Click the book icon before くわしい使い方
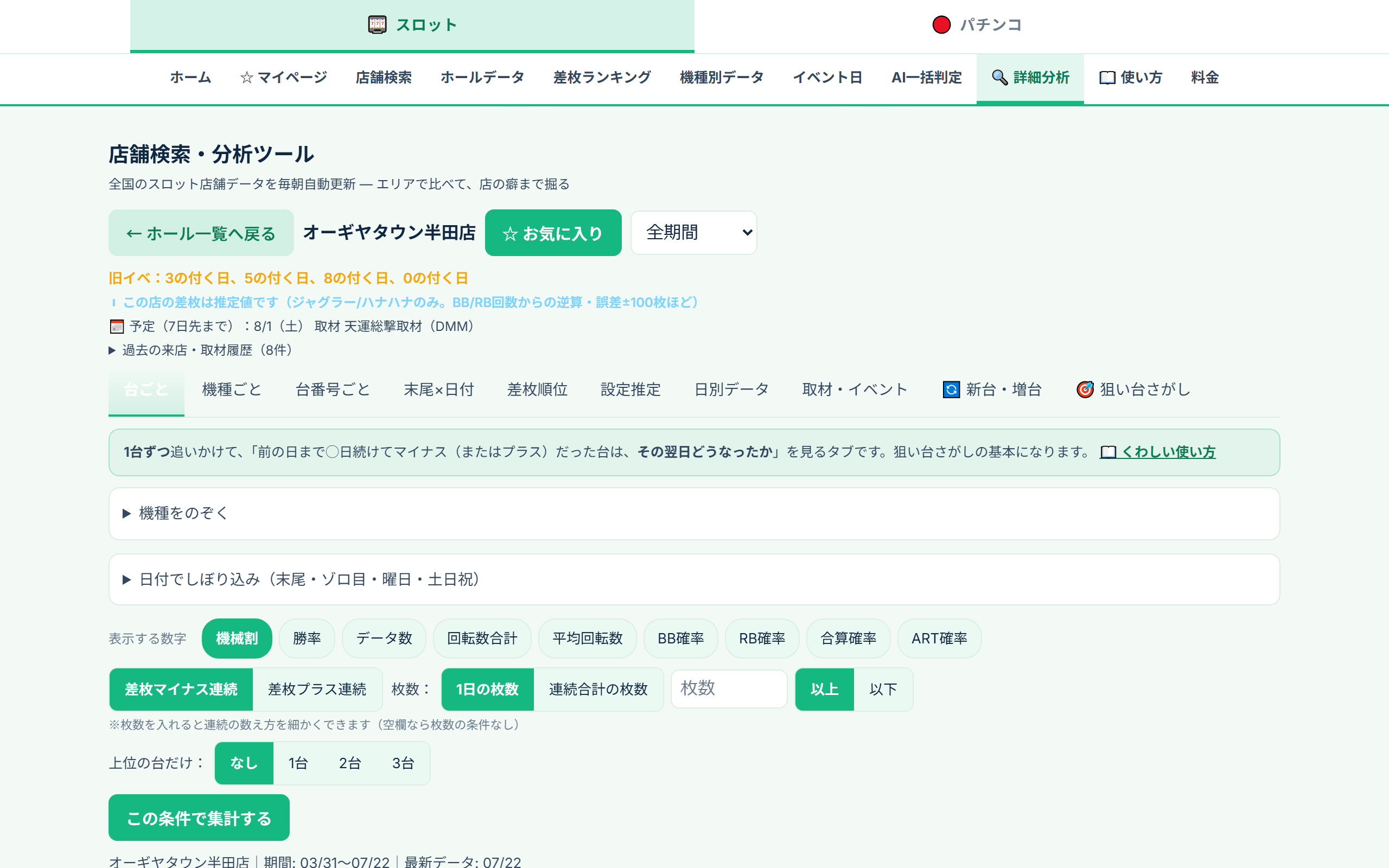This screenshot has width=1389, height=868. click(1108, 452)
